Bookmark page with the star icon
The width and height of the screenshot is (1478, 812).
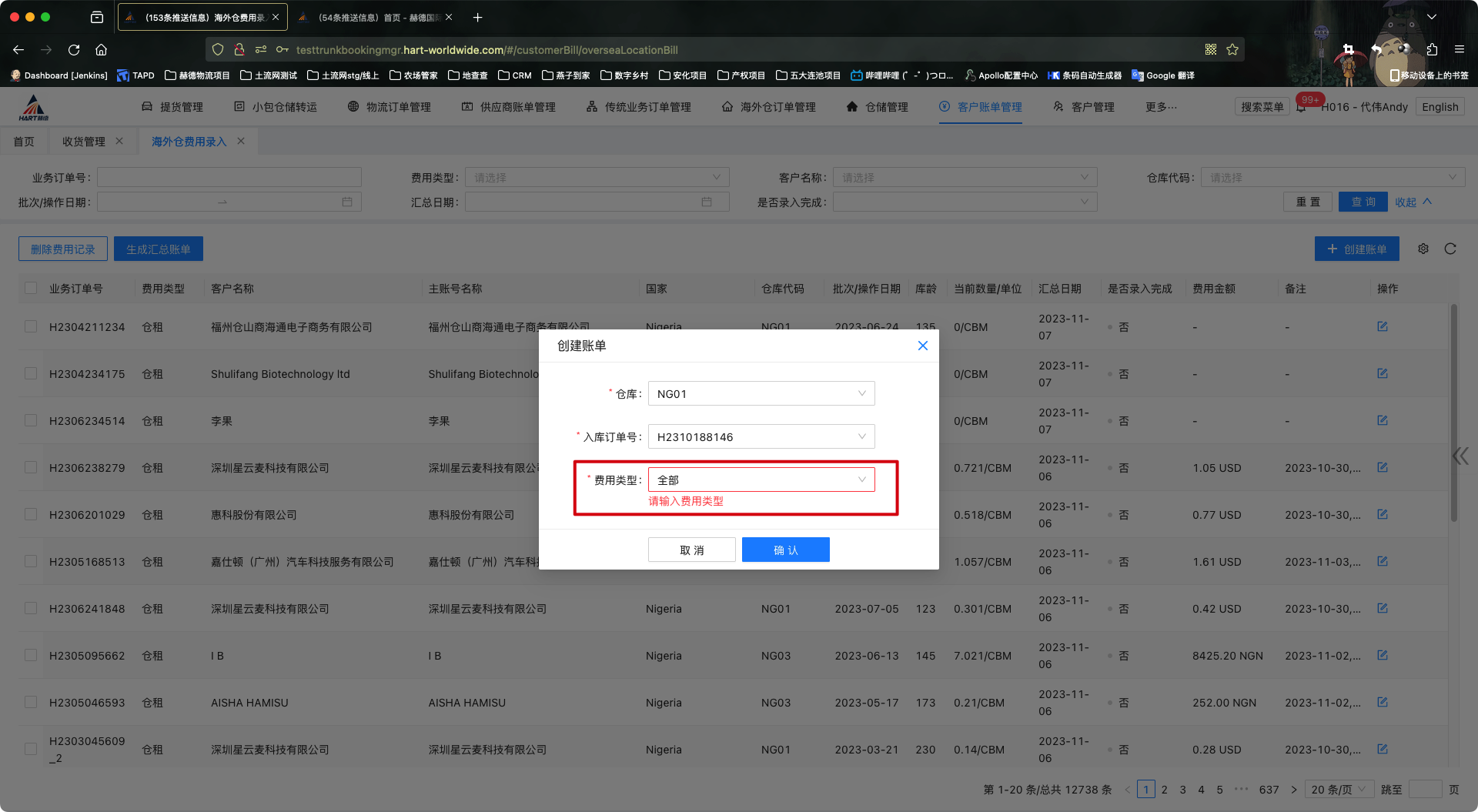[1232, 50]
